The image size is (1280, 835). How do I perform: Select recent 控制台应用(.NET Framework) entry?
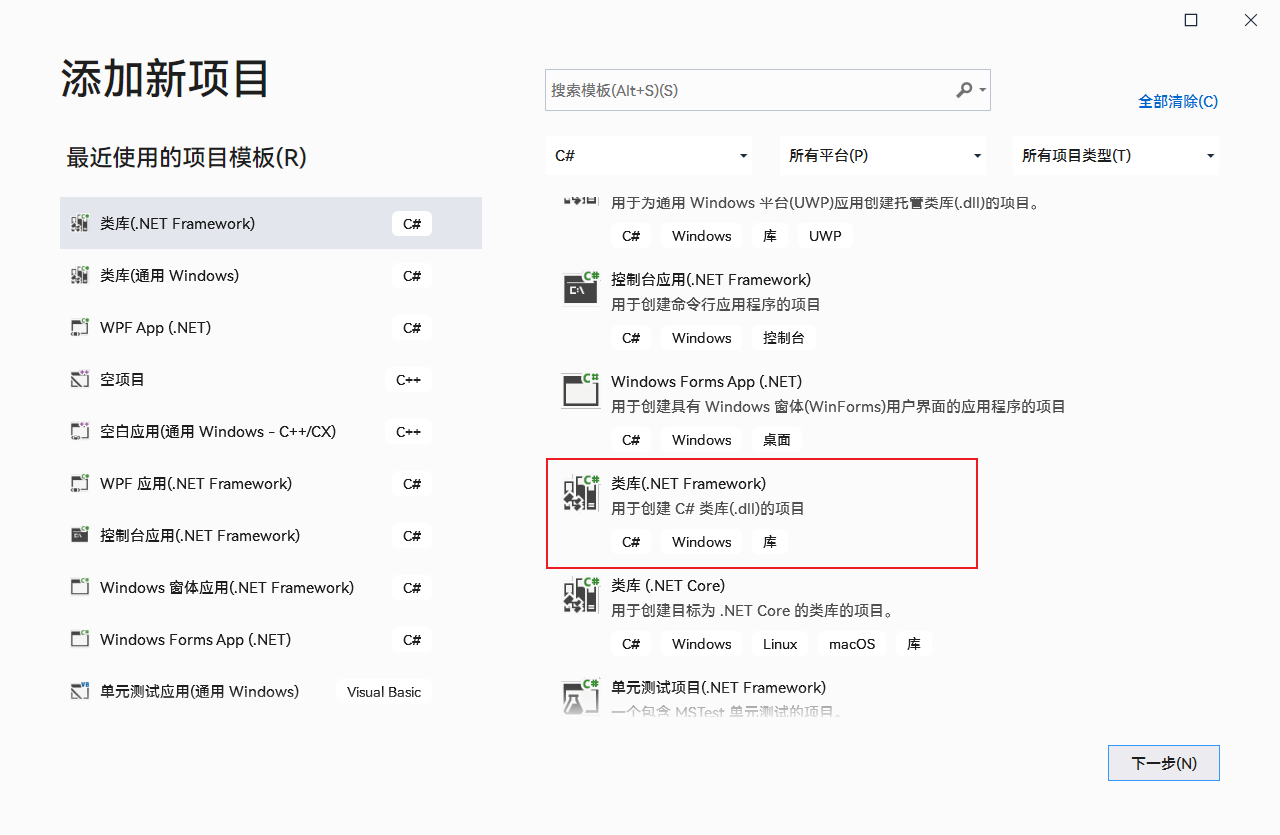[271, 536]
